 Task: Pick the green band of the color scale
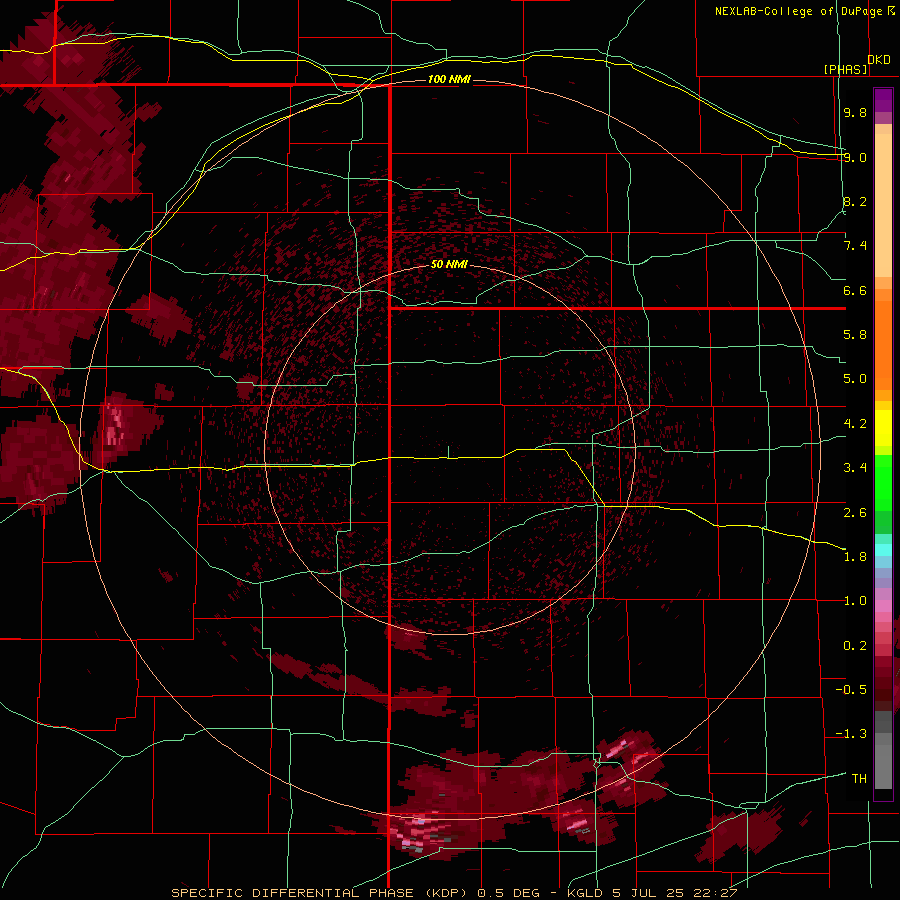pyautogui.click(x=883, y=483)
